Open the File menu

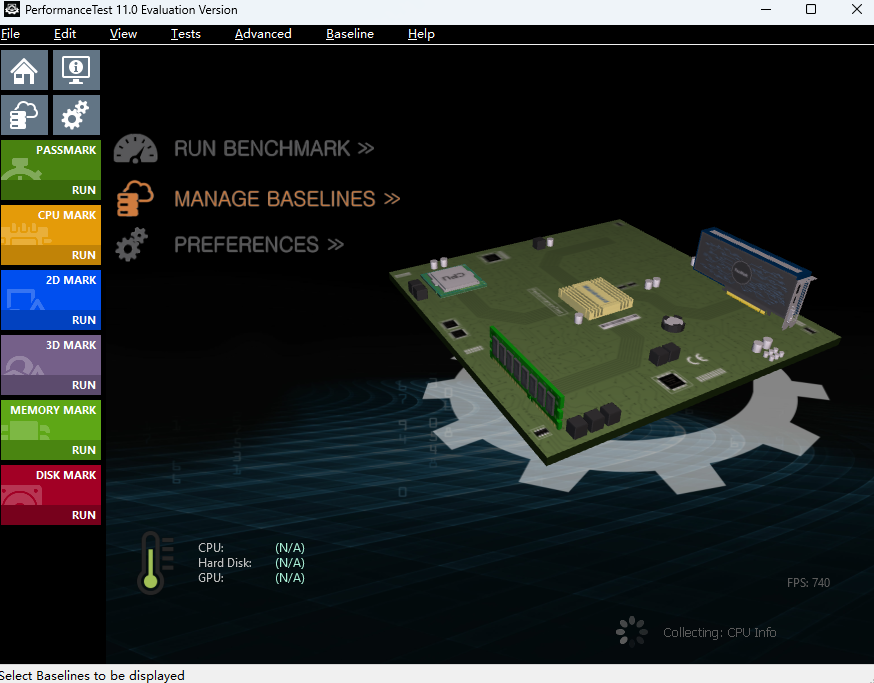(x=11, y=34)
